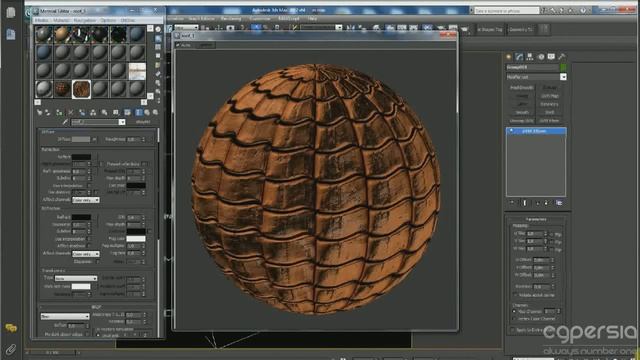This screenshot has width=640, height=360.
Task: Click the UVW Xform modifier button
Action: (549, 121)
